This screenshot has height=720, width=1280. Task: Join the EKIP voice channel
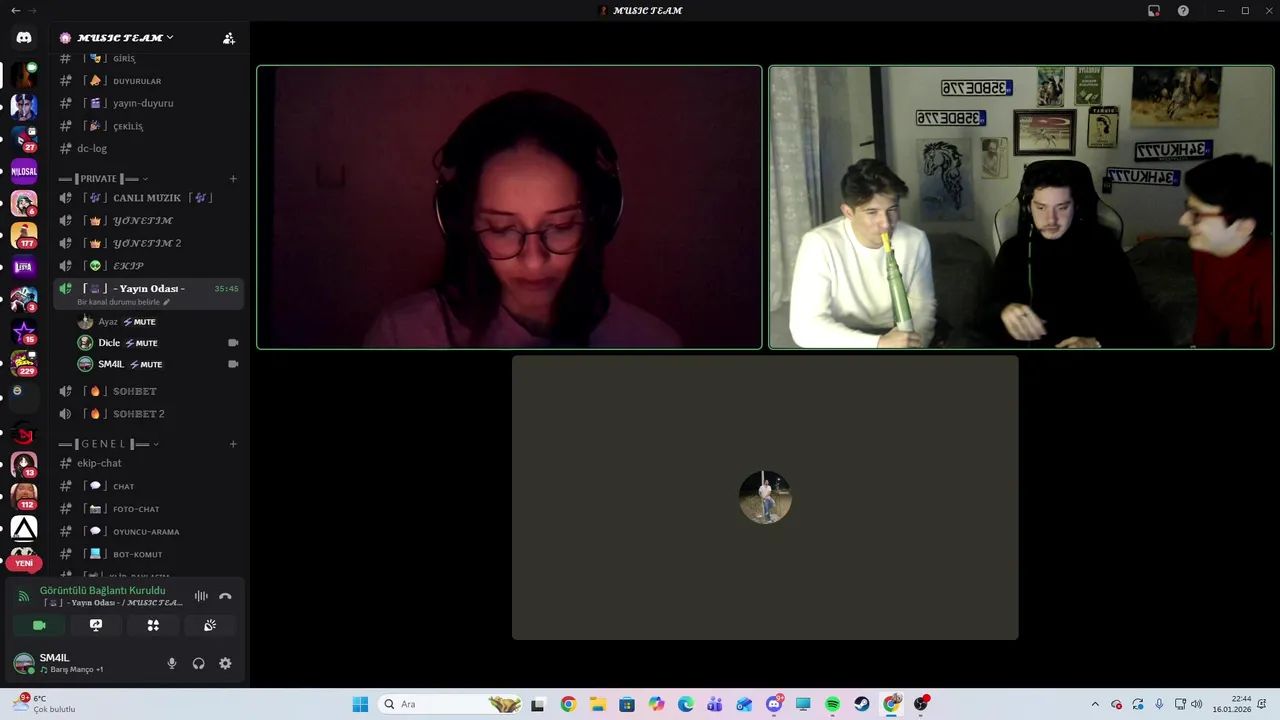pyautogui.click(x=148, y=266)
